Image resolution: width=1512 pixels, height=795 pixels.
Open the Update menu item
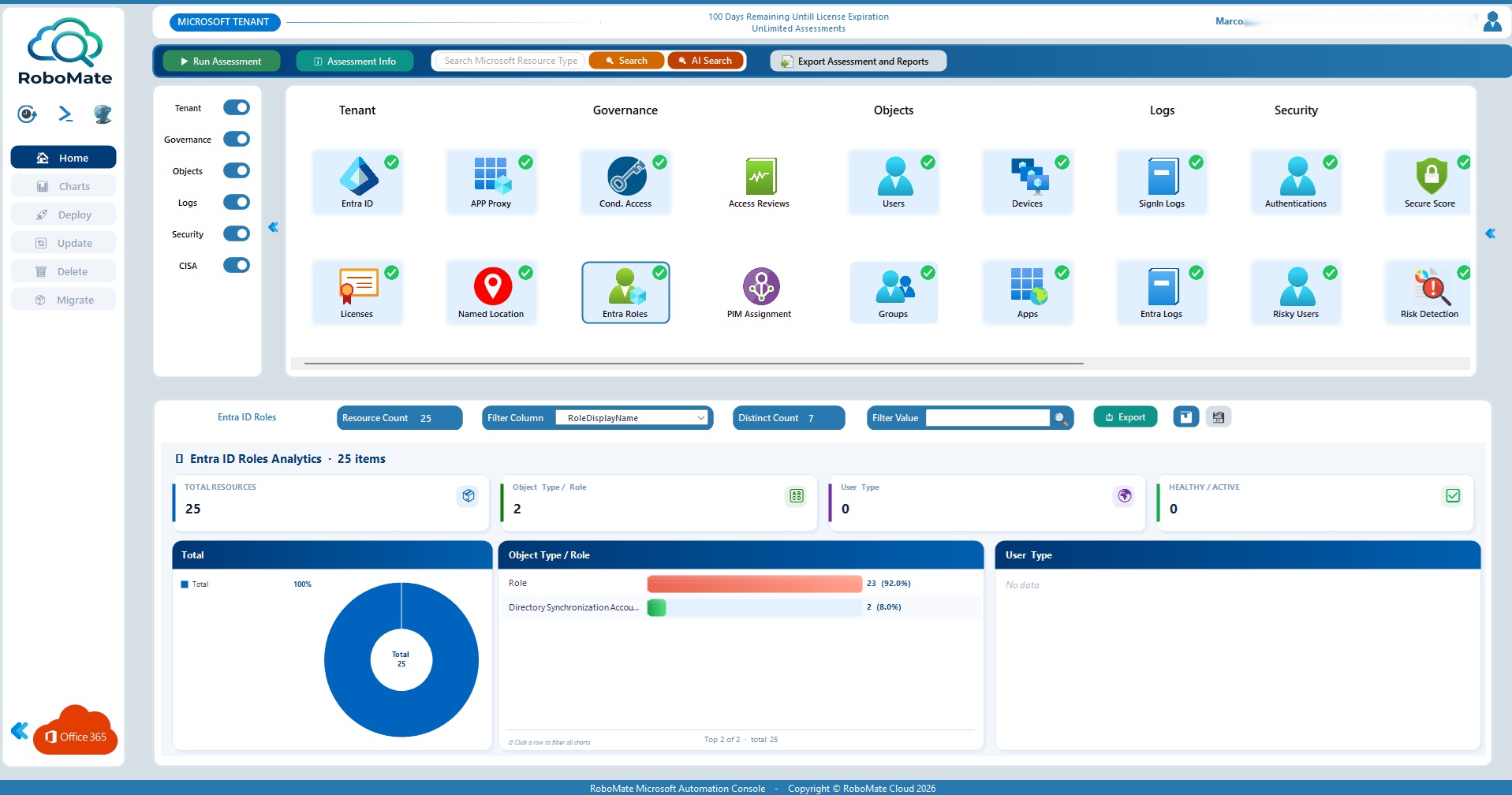pyautogui.click(x=63, y=243)
